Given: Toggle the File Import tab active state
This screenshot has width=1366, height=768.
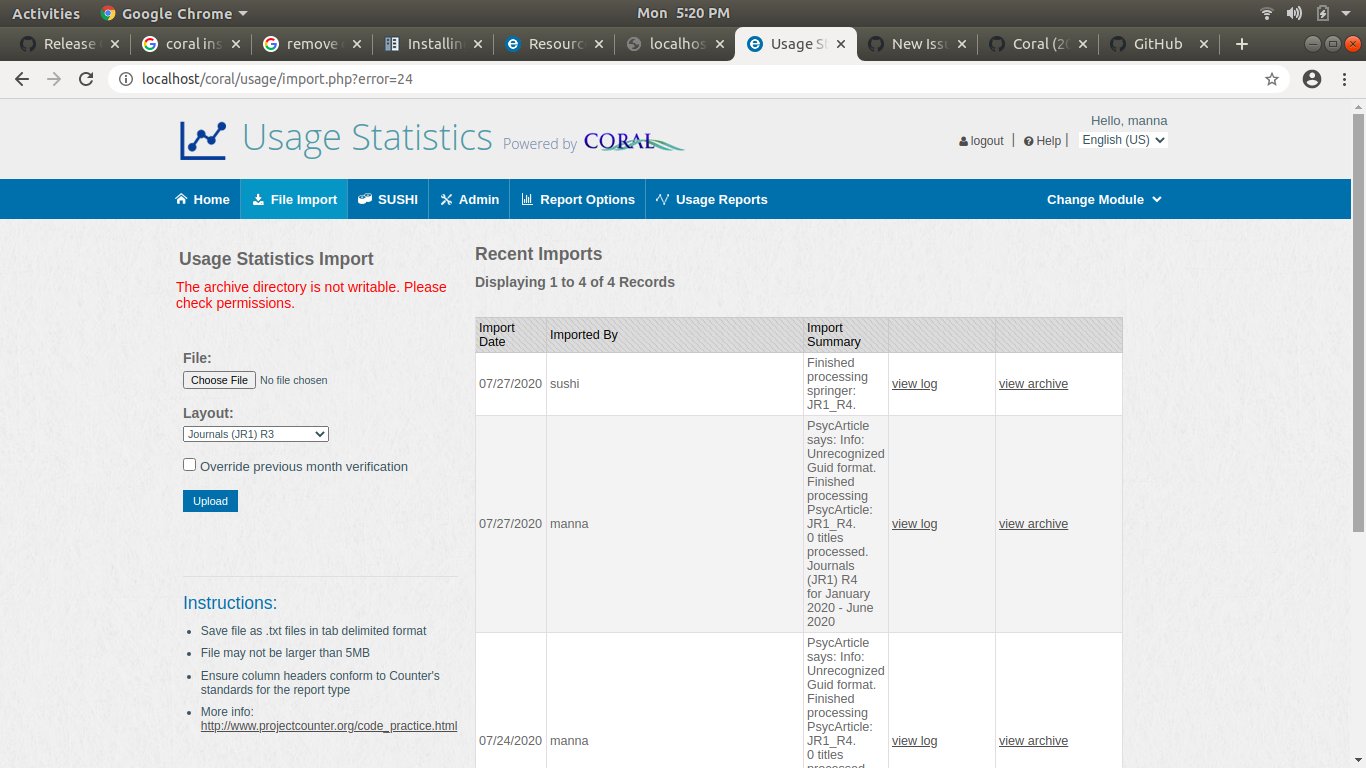Looking at the screenshot, I should [294, 199].
